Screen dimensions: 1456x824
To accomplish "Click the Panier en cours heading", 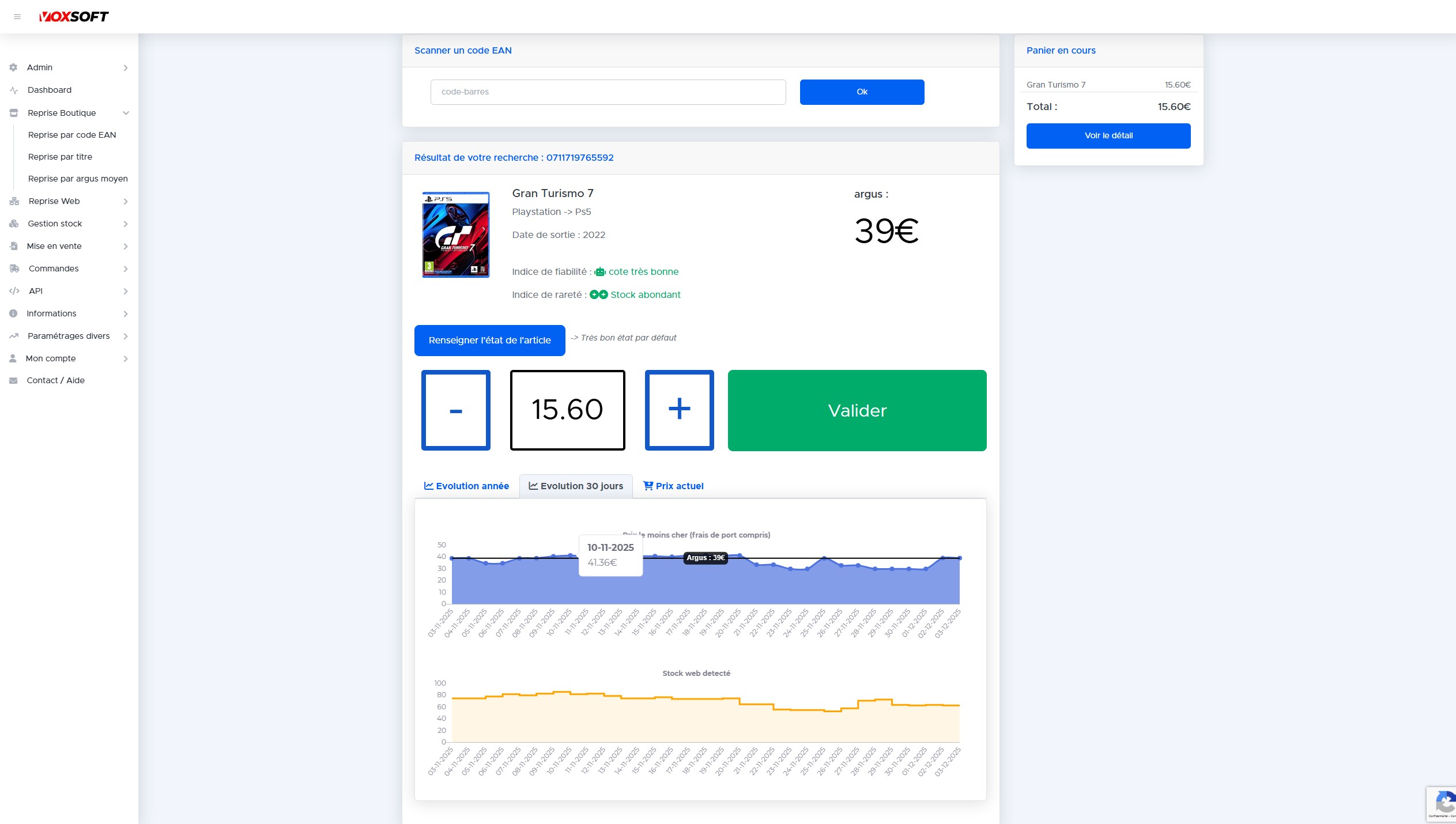I will click(1061, 51).
